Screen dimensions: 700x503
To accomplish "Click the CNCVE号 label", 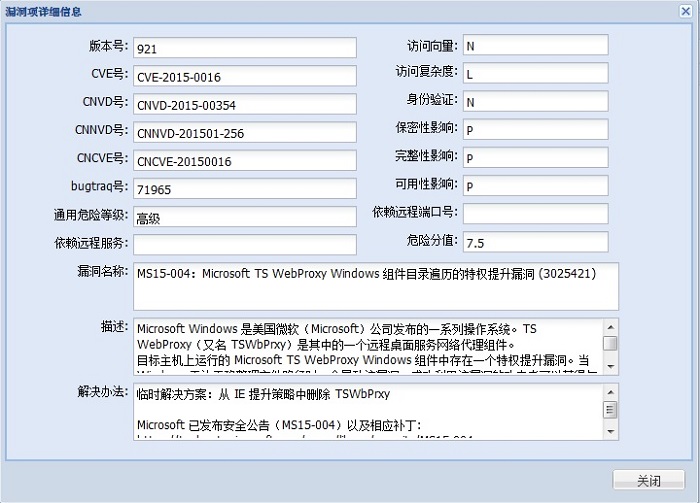I will 103,158.
